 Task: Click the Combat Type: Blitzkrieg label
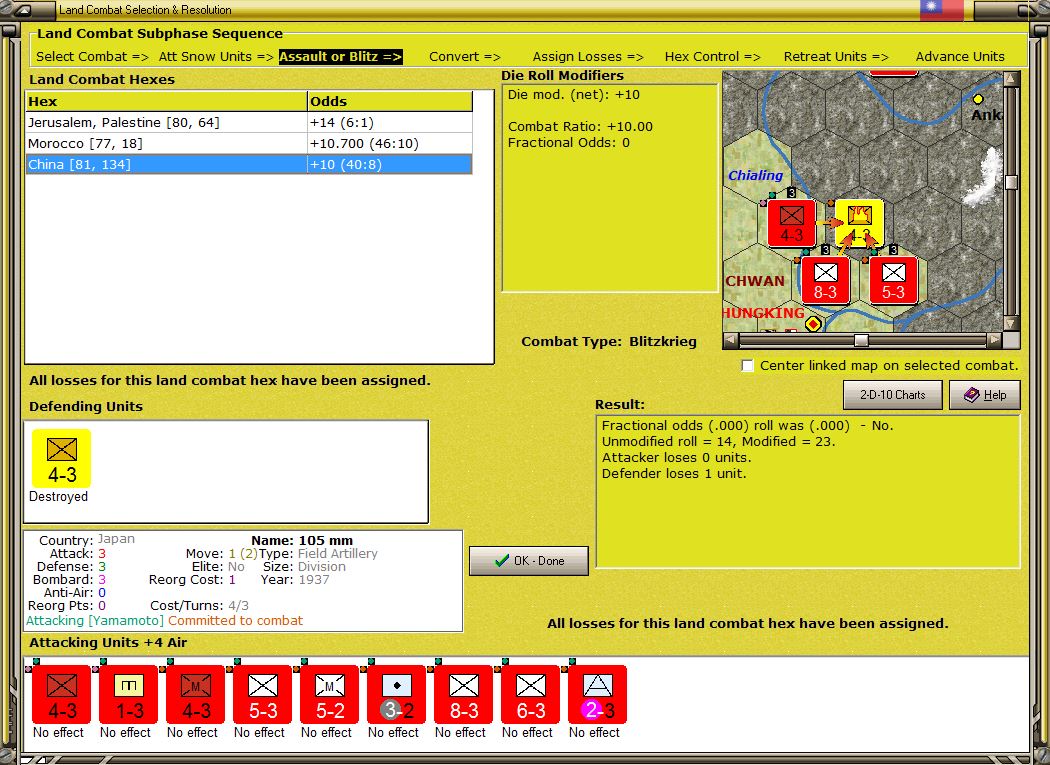609,342
